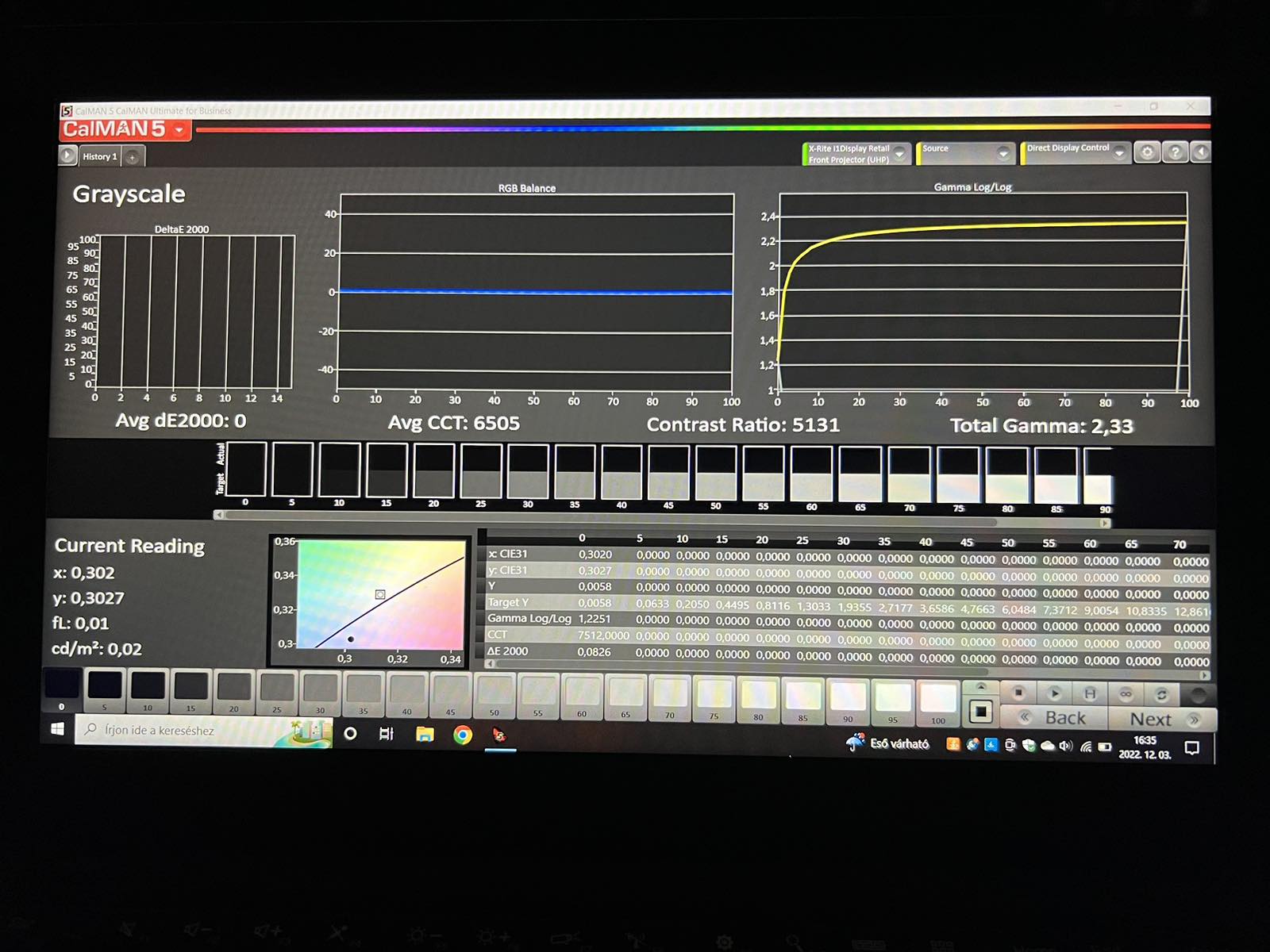Click the Back button
Viewport: 1270px width, 952px height.
1054,718
